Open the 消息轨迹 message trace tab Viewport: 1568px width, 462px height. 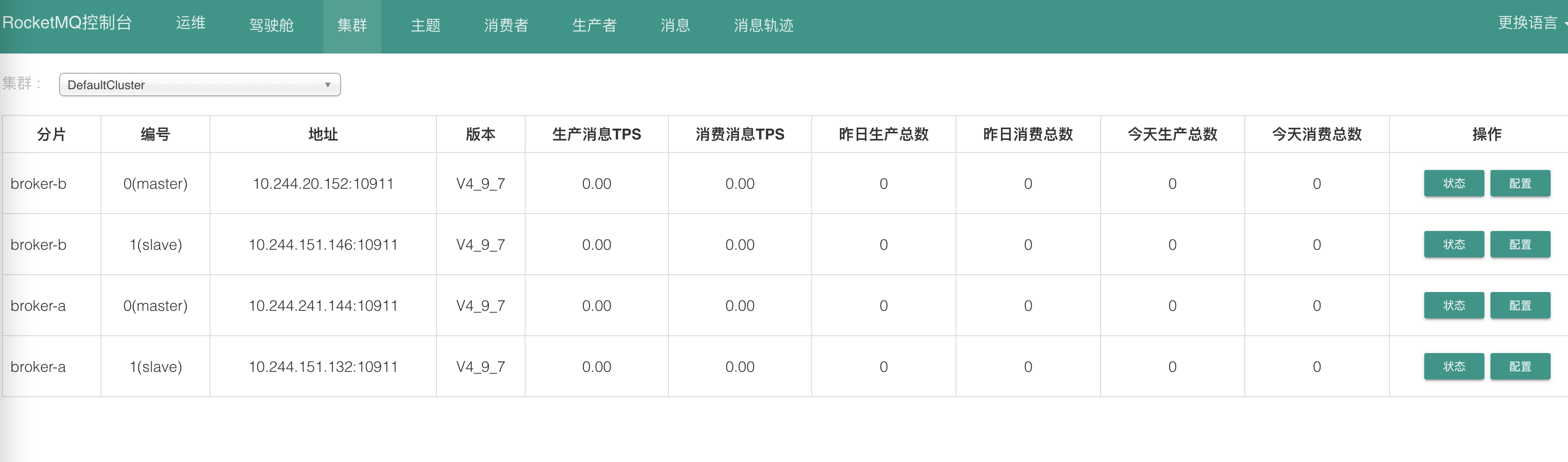coord(763,25)
